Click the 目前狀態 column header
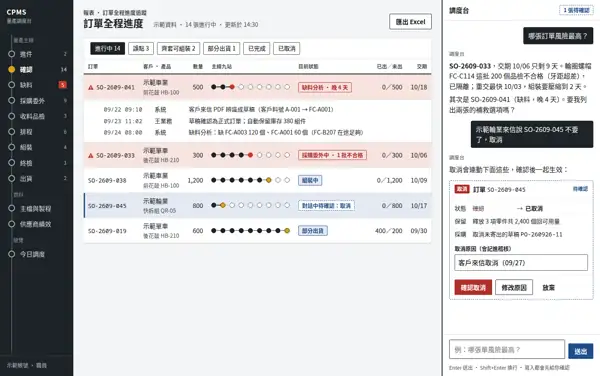This screenshot has width=600, height=376. (308, 67)
